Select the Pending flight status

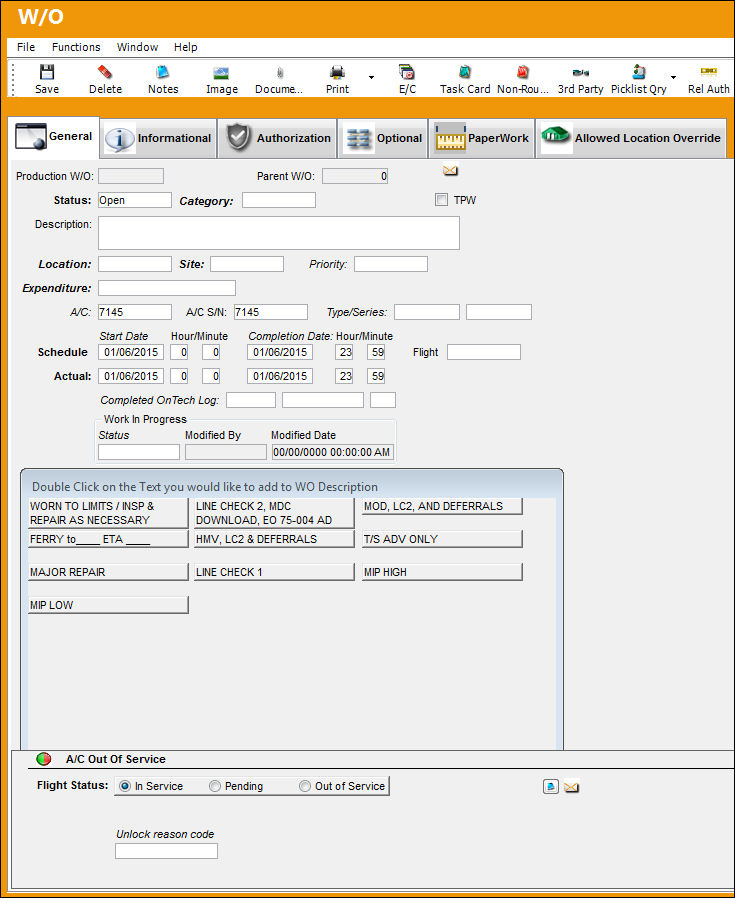(x=214, y=786)
